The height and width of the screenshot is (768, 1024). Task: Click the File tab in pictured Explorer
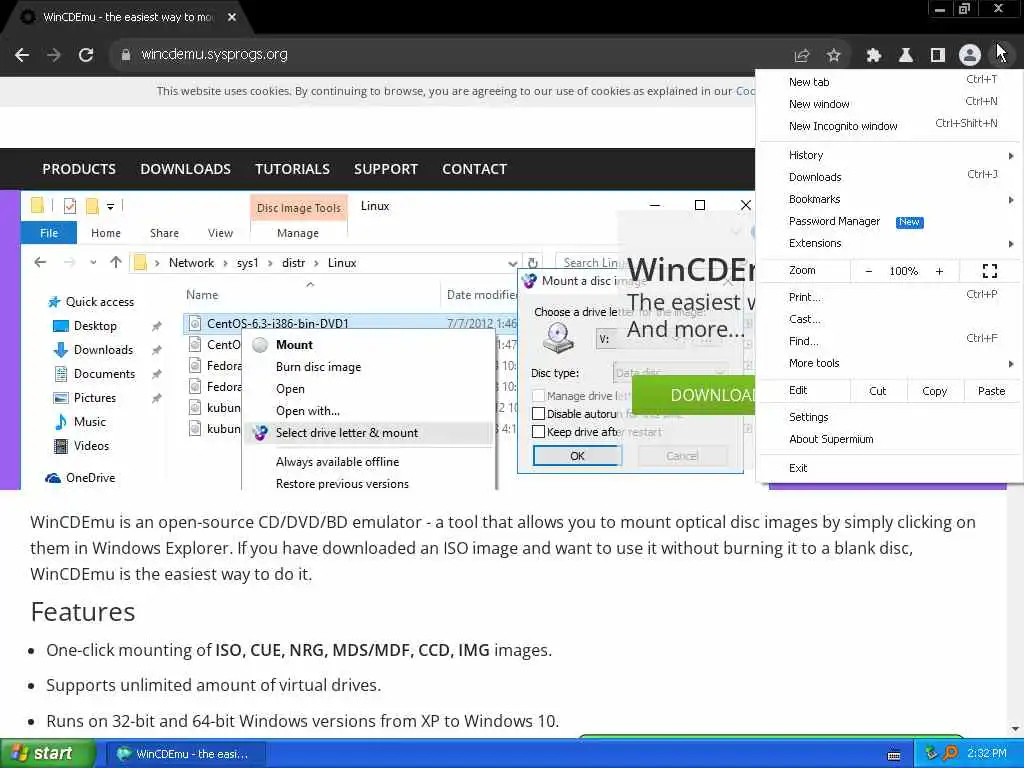pos(49,233)
